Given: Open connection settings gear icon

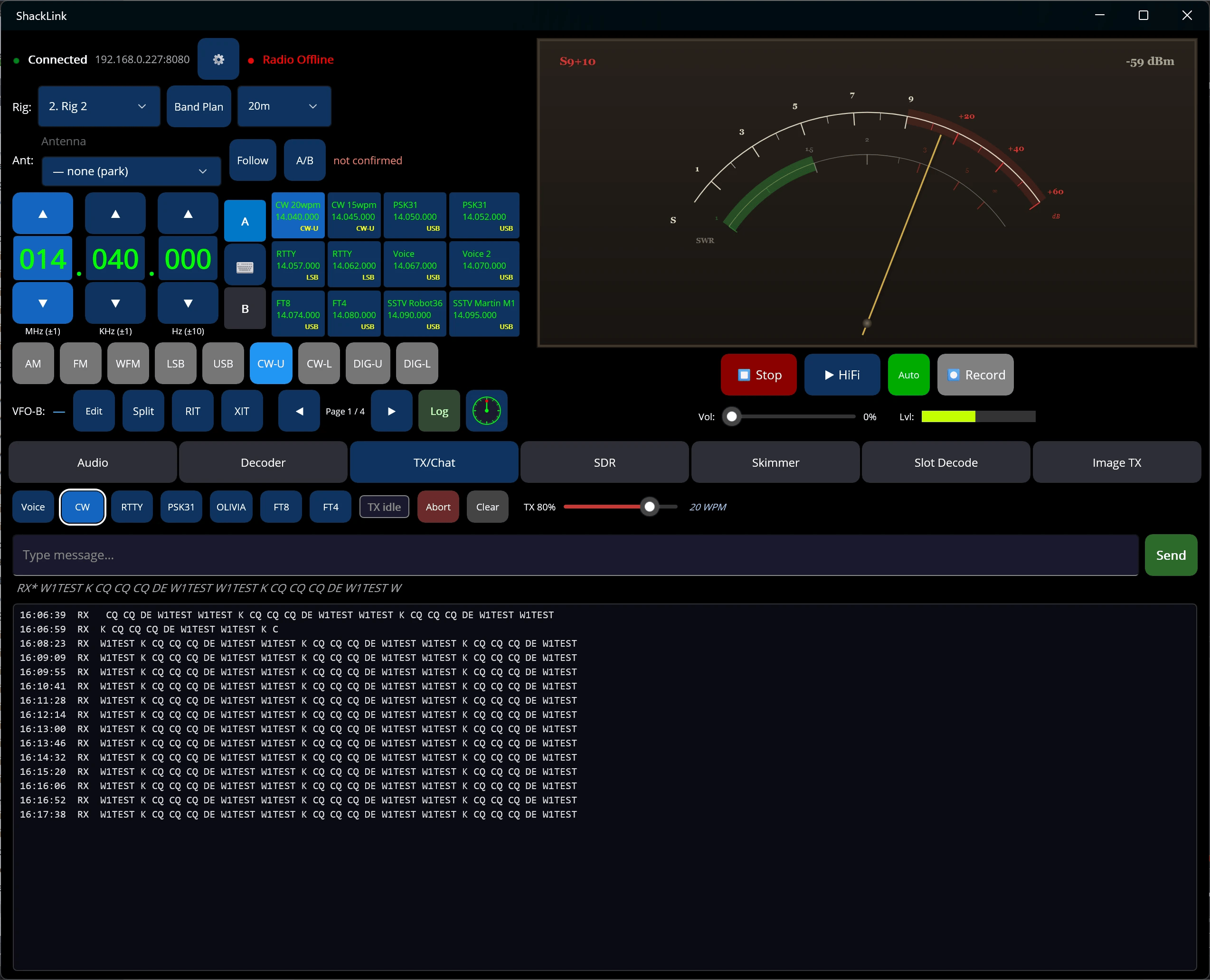Looking at the screenshot, I should click(218, 59).
